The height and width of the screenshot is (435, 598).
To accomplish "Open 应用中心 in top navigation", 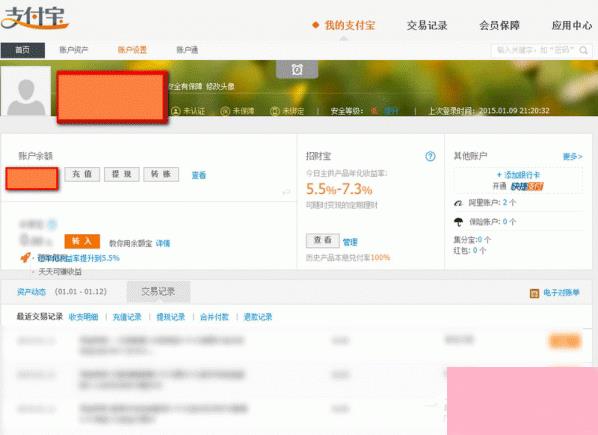I will coord(572,26).
